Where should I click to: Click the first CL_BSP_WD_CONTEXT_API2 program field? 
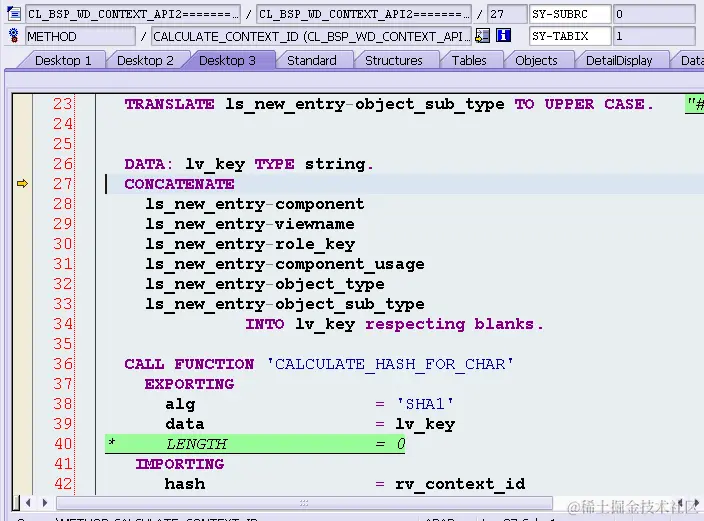[133, 14]
